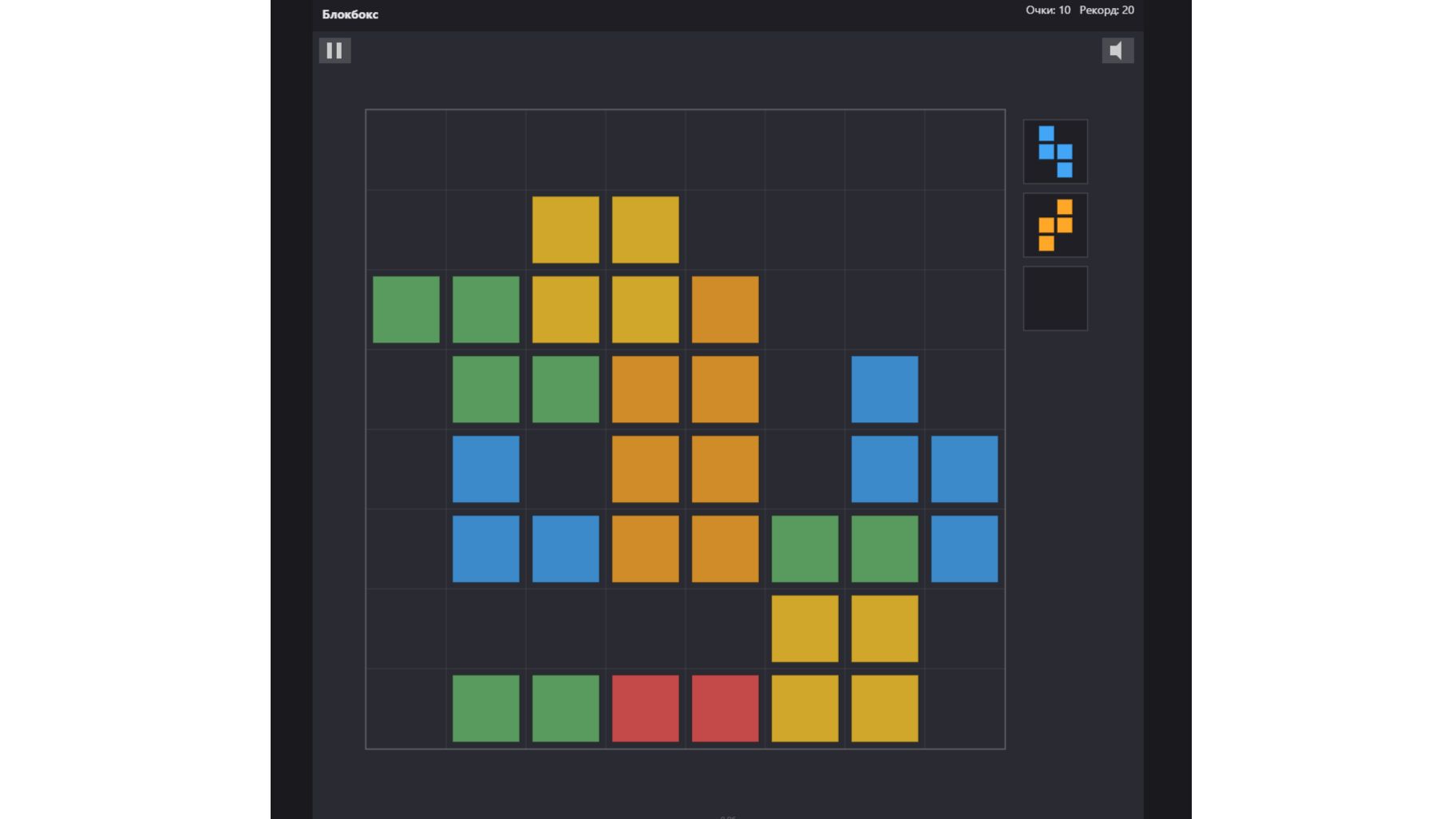The height and width of the screenshot is (819, 1456).
Task: Click the right red block on the board
Action: point(725,708)
